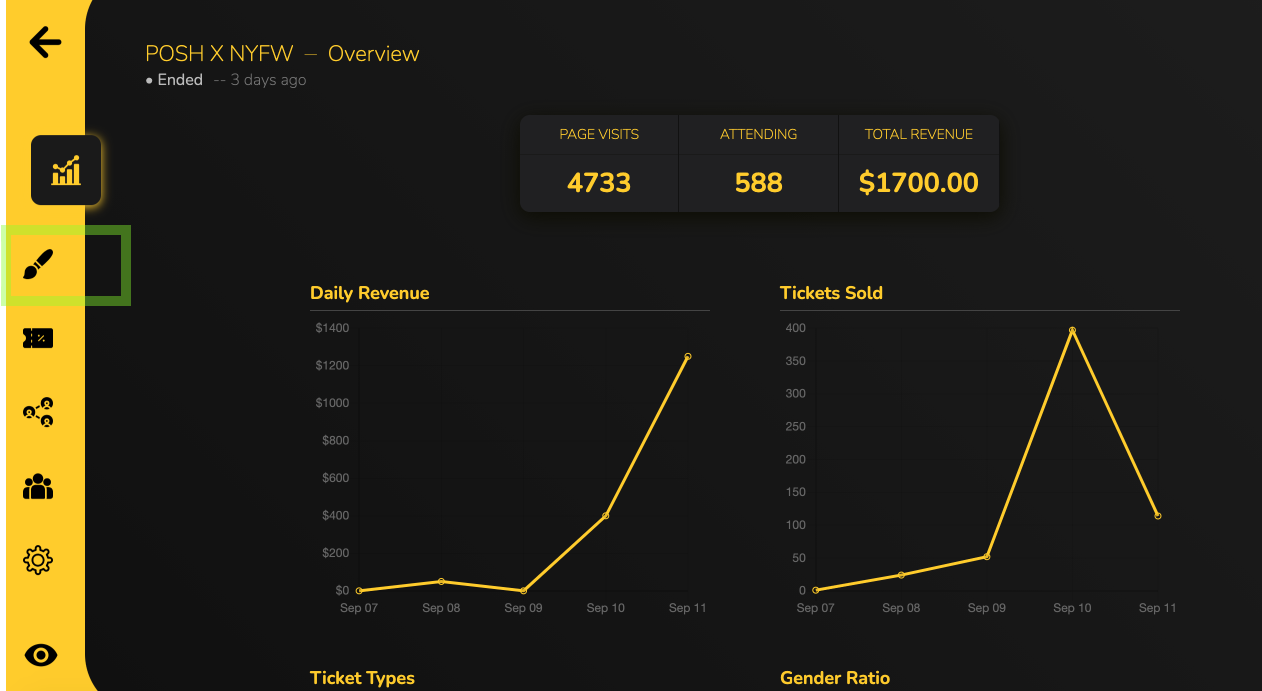Click the $1700.00 revenue value
Viewport: 1262px width, 691px height.
click(x=919, y=183)
